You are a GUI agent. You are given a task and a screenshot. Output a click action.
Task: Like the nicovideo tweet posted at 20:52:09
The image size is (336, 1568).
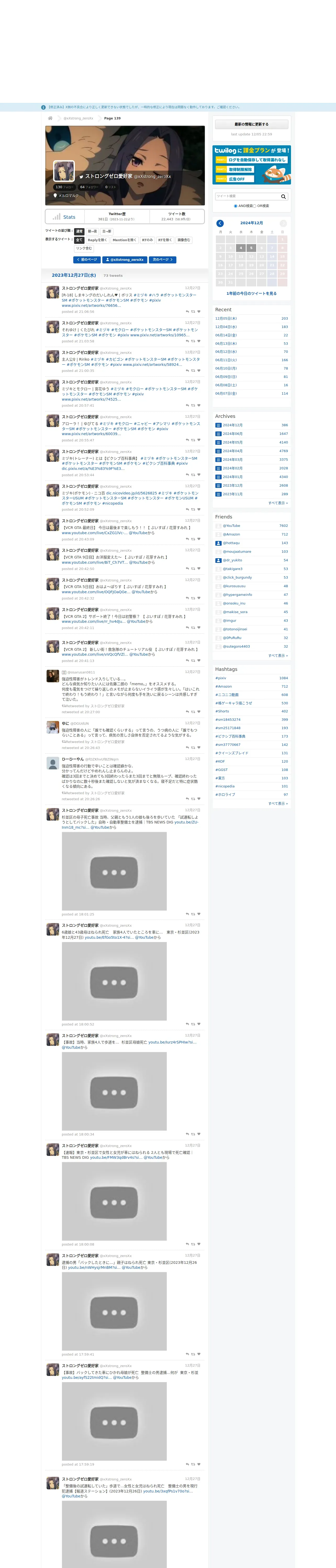pyautogui.click(x=199, y=510)
